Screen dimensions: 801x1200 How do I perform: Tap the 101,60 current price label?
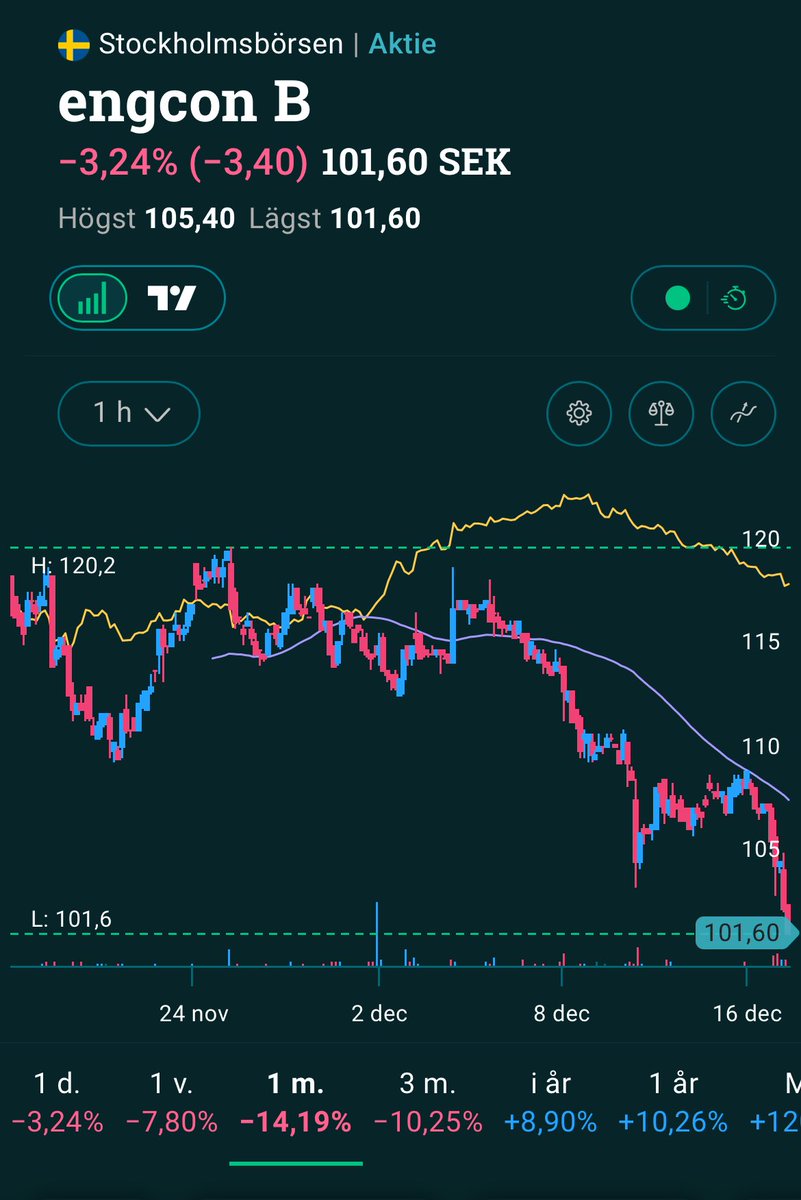(x=745, y=934)
